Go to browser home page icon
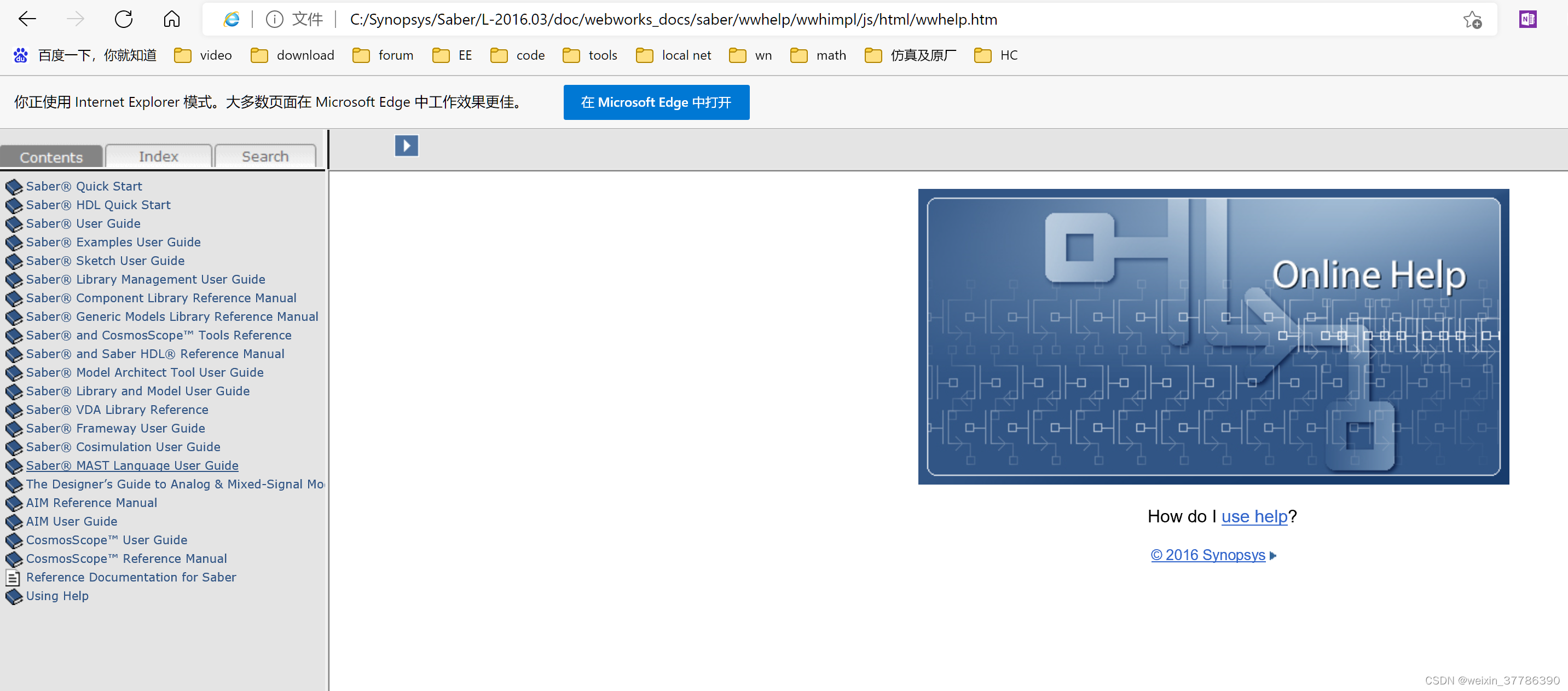1568x691 pixels. pos(172,20)
